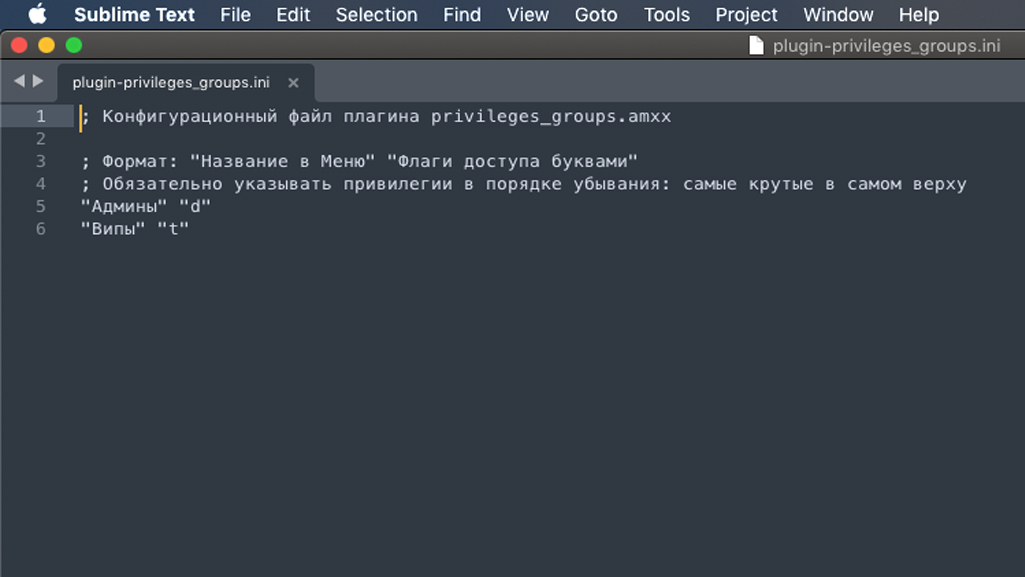Open the Find menu
Viewport: 1025px width, 577px height.
click(462, 14)
